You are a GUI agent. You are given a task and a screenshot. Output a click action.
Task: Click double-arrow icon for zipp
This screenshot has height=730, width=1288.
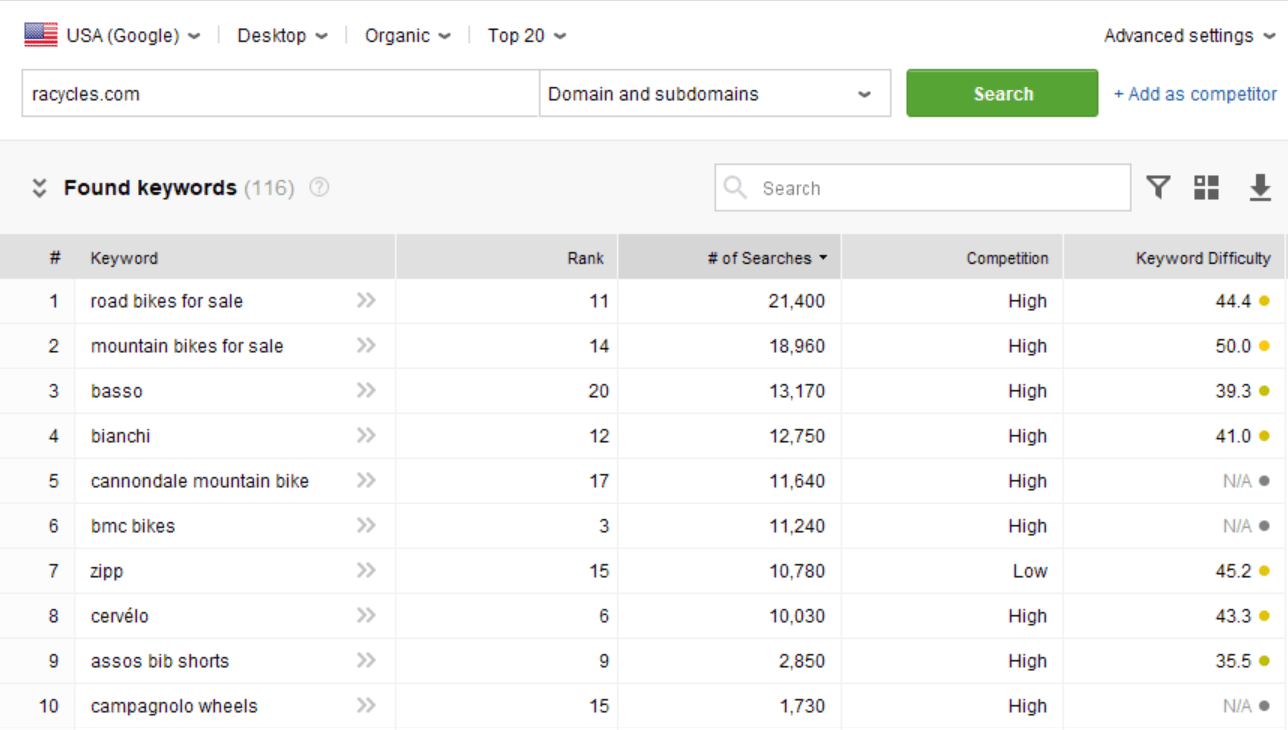(366, 570)
